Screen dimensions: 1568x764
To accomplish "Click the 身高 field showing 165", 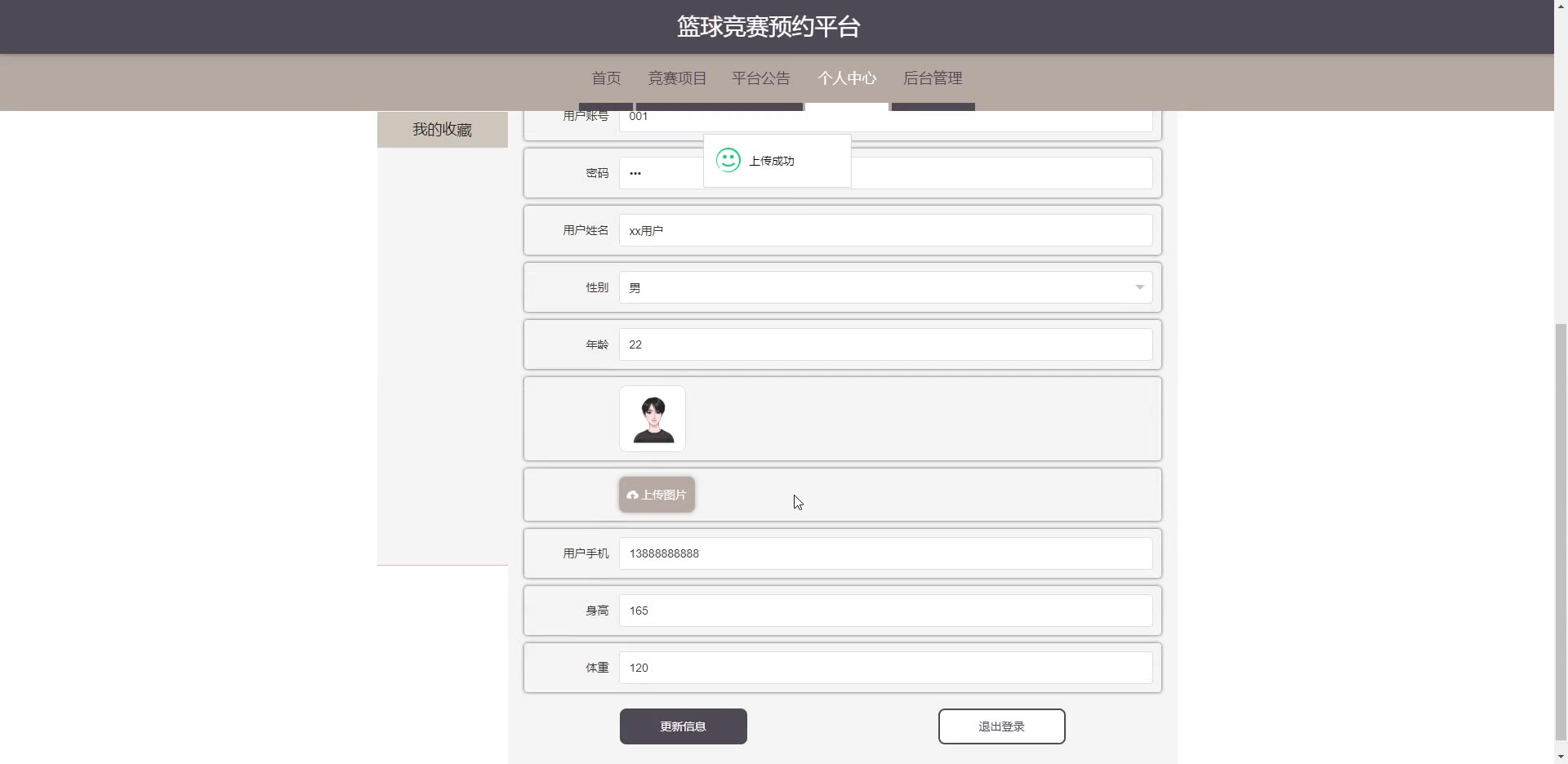I will point(886,611).
